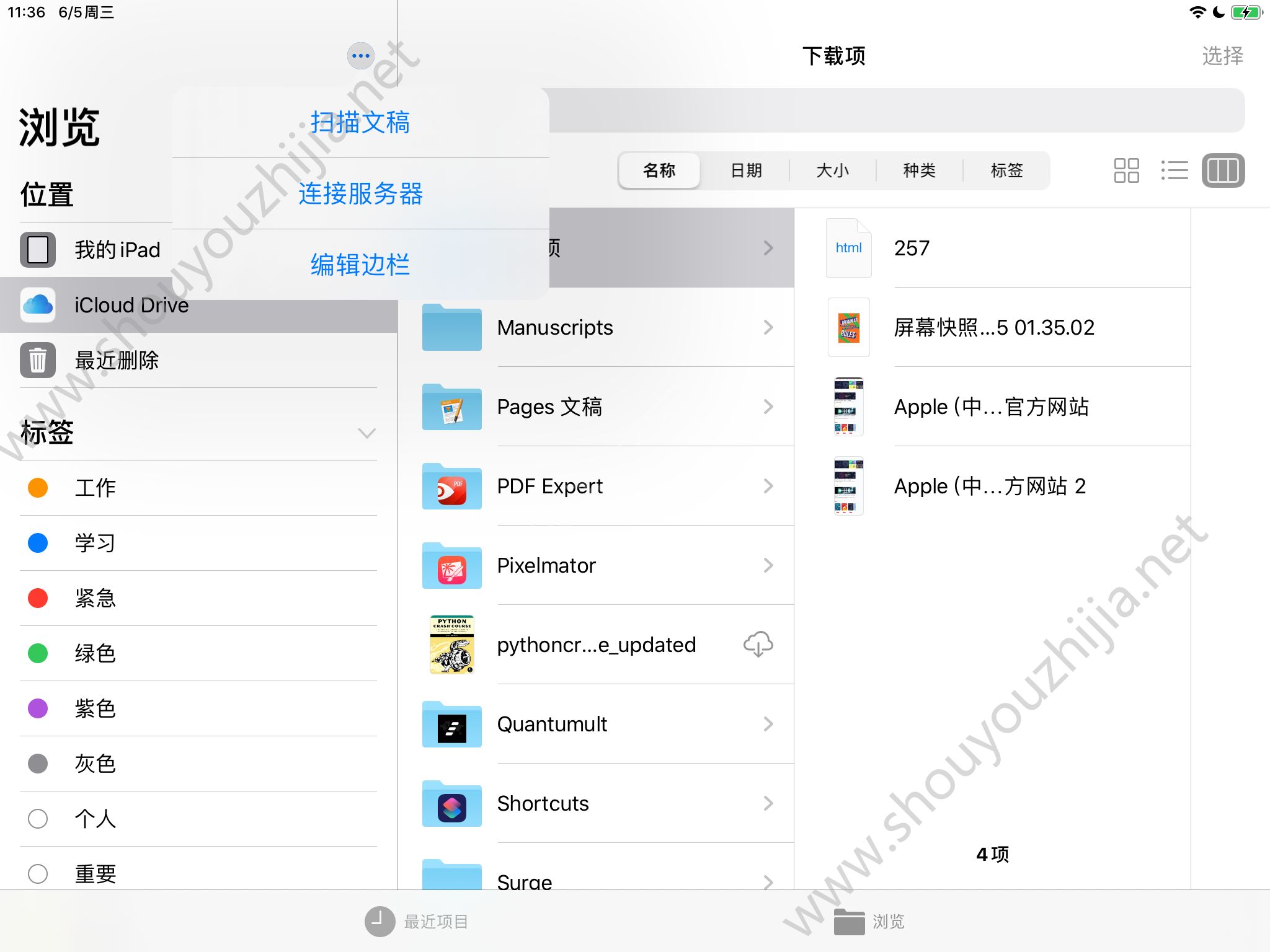This screenshot has height=952, width=1270.
Task: Select the 257 file name
Action: tap(912, 248)
